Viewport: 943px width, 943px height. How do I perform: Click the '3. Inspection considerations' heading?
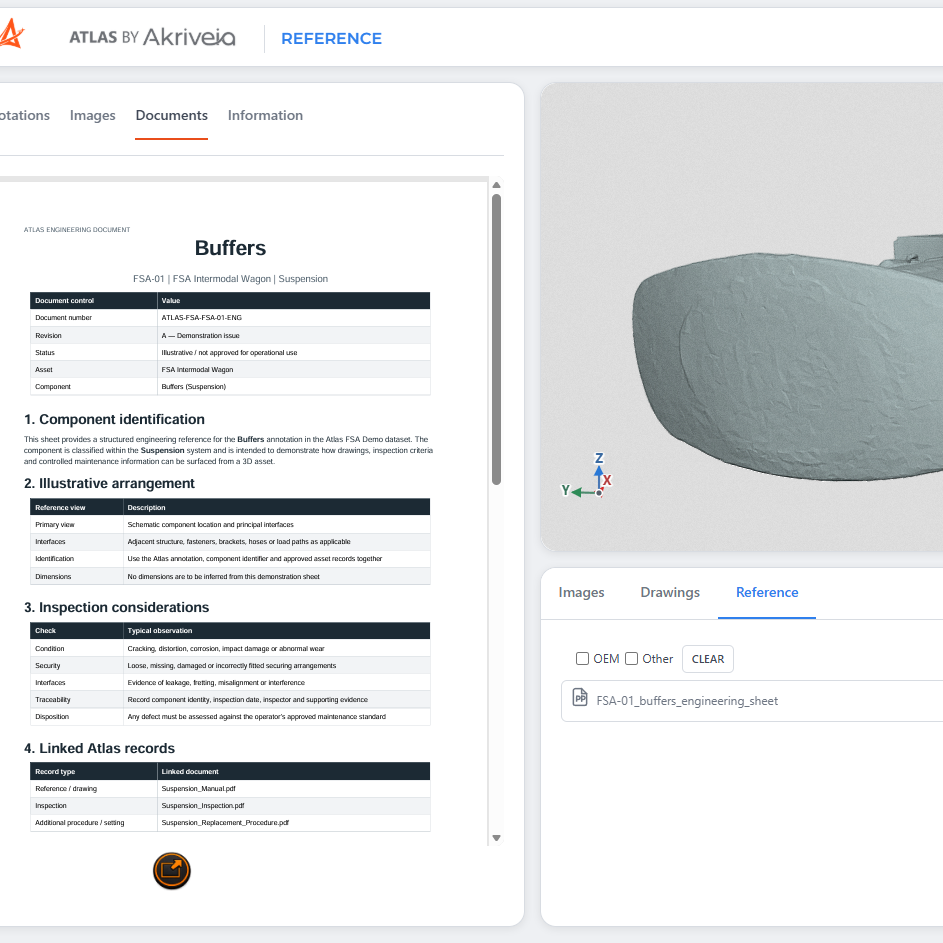(117, 607)
